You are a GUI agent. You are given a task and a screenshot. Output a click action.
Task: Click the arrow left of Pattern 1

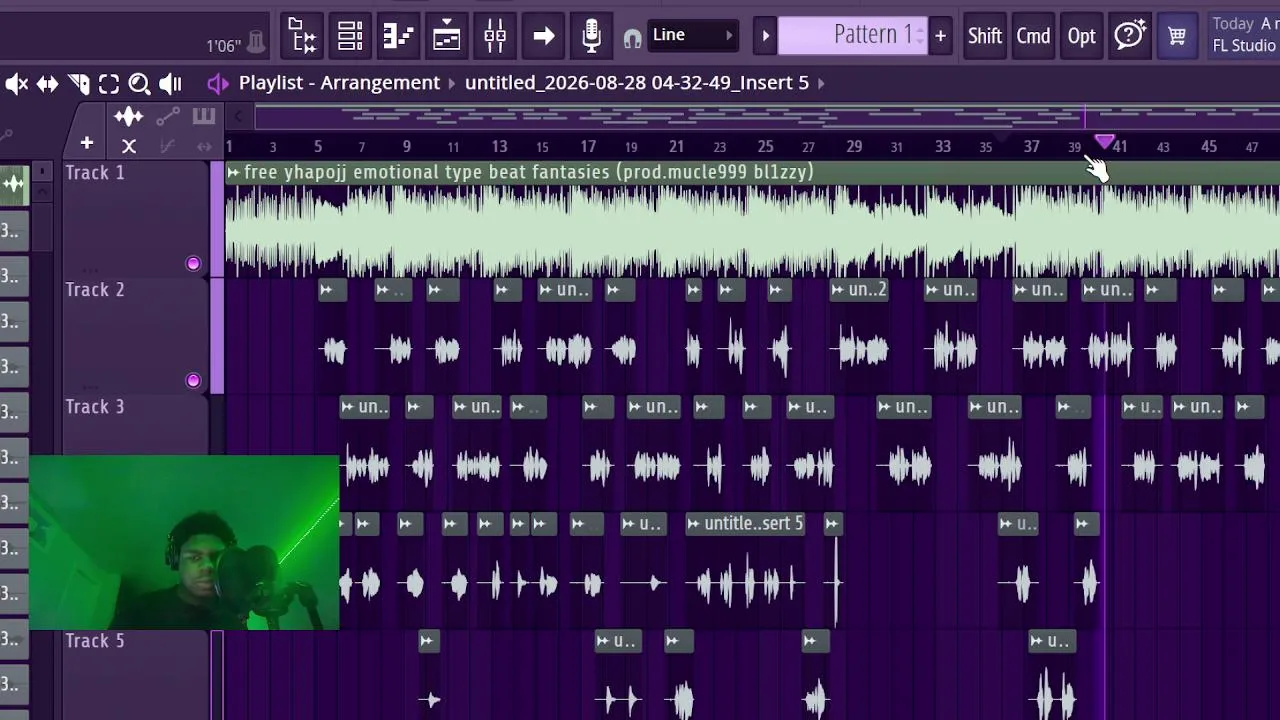coord(765,36)
